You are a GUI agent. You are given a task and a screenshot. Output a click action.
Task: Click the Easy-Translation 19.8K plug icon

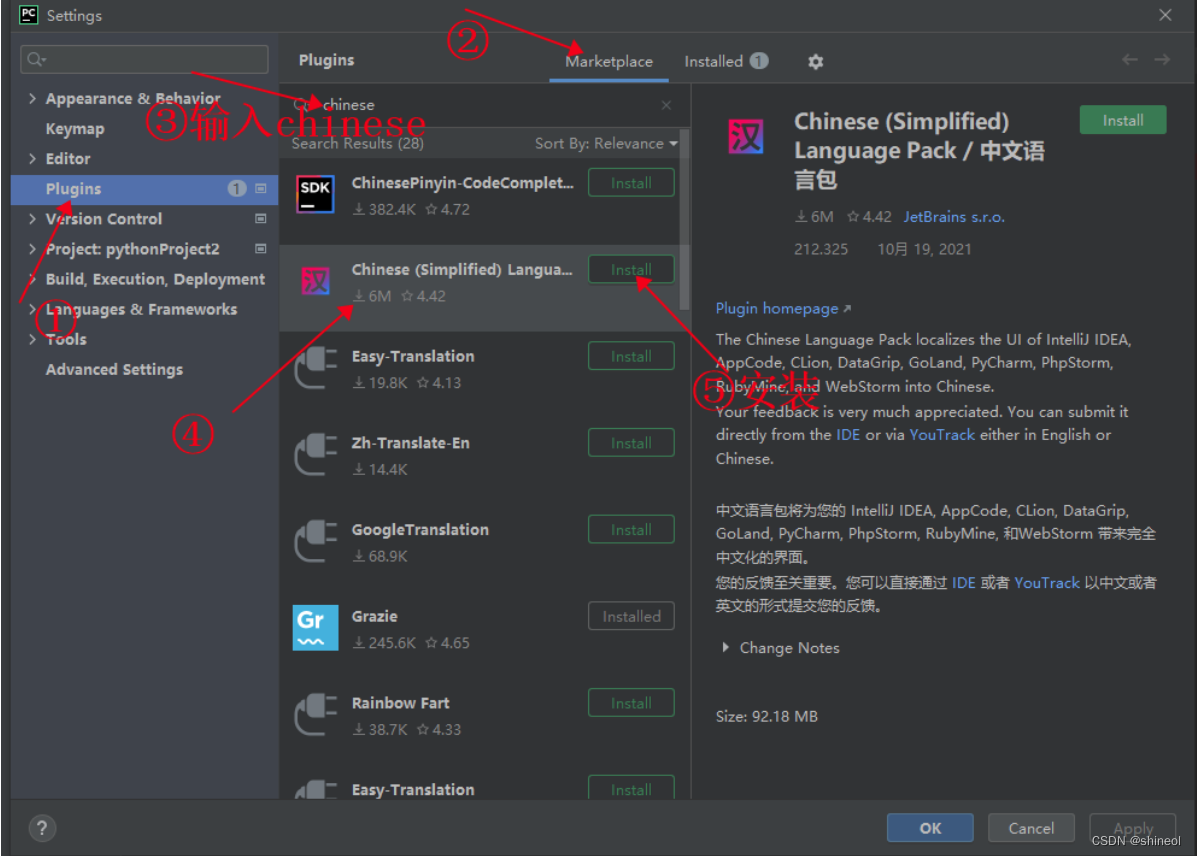tap(315, 368)
